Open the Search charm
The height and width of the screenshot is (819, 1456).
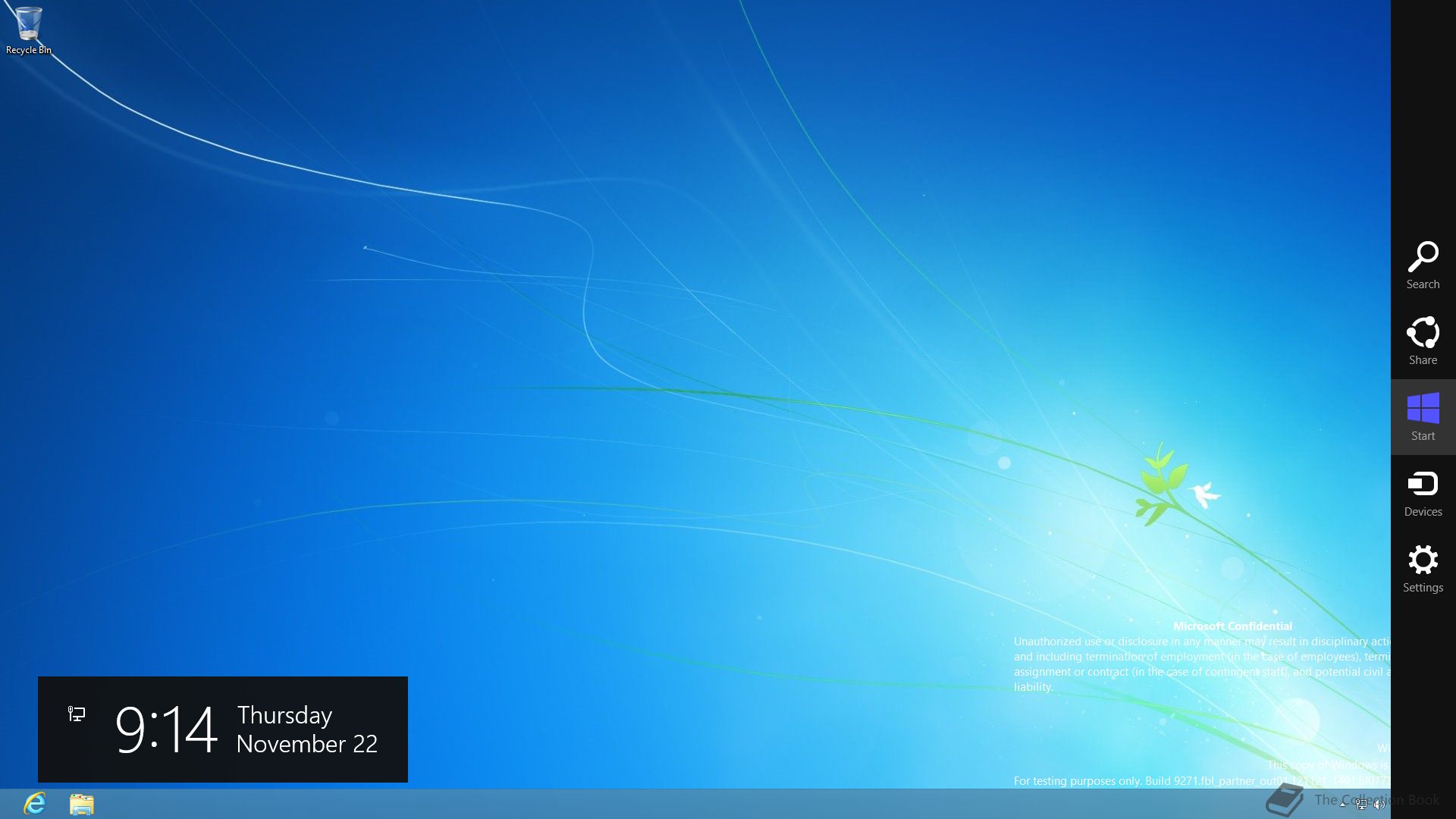tap(1423, 265)
